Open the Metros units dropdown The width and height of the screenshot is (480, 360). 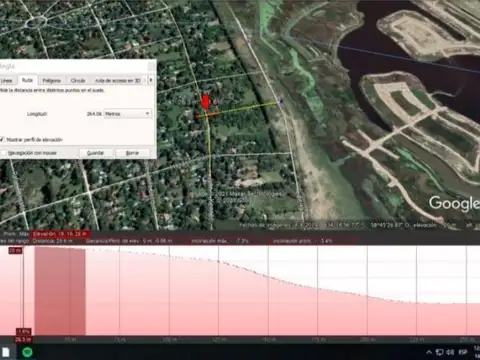(128, 114)
